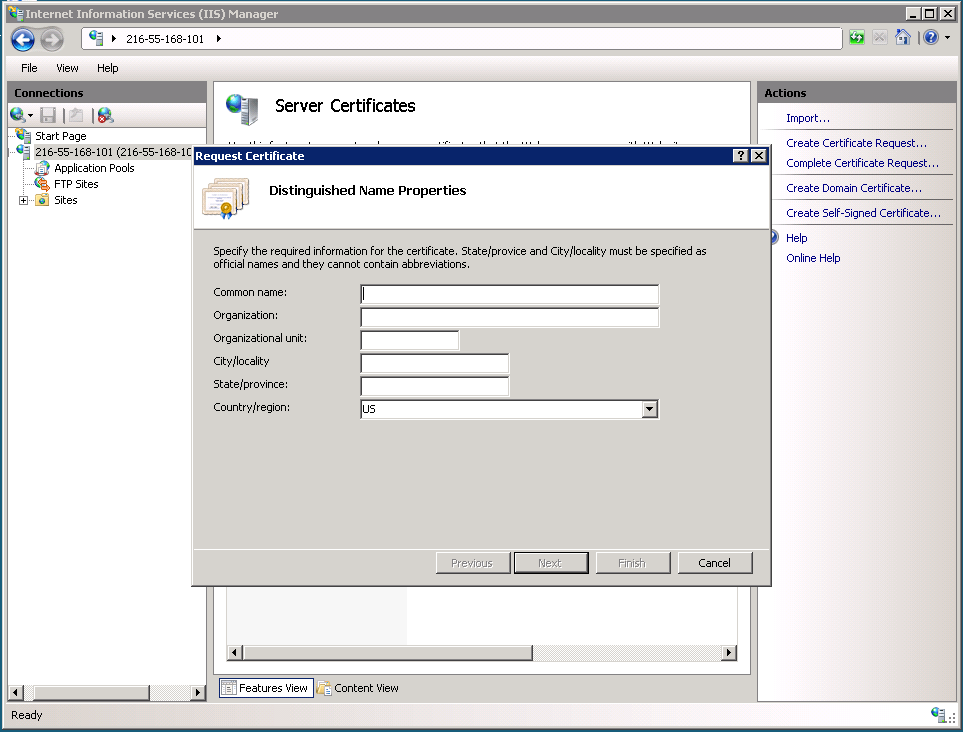This screenshot has height=732, width=963.
Task: Open the Help menu
Action: [107, 68]
